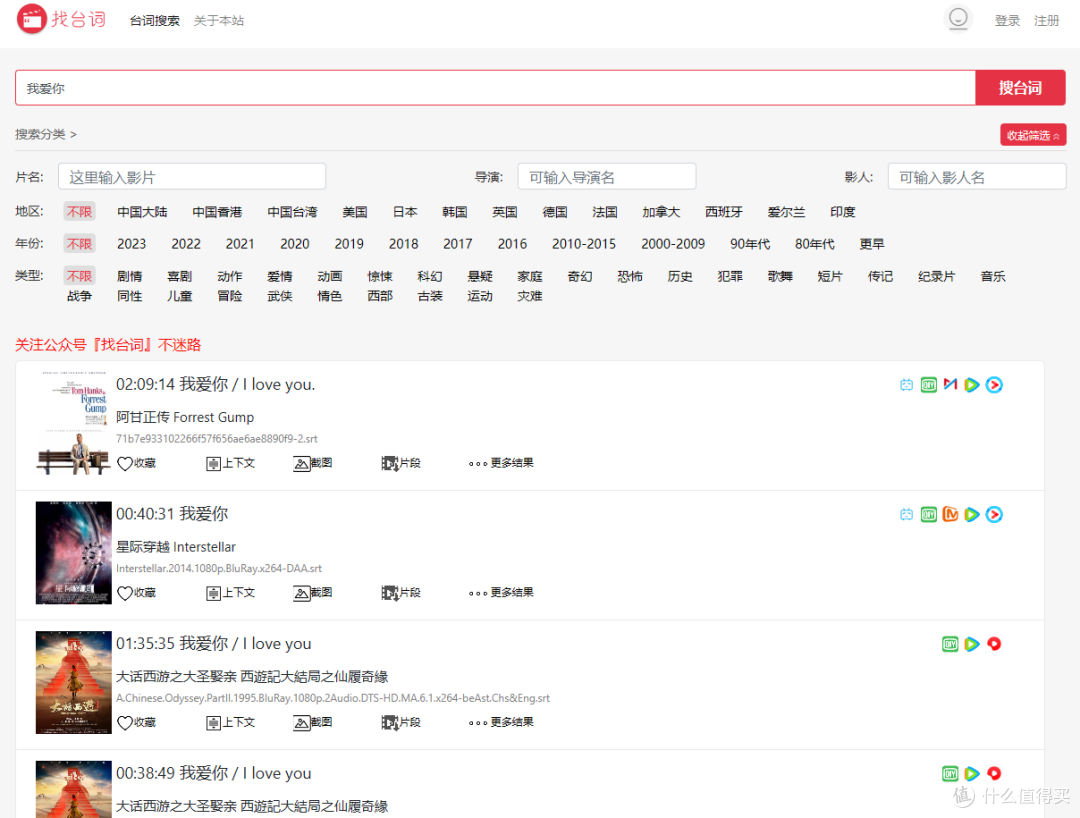The height and width of the screenshot is (818, 1080).
Task: Favorite the 01:35:35 大话西游 line
Action: [136, 722]
